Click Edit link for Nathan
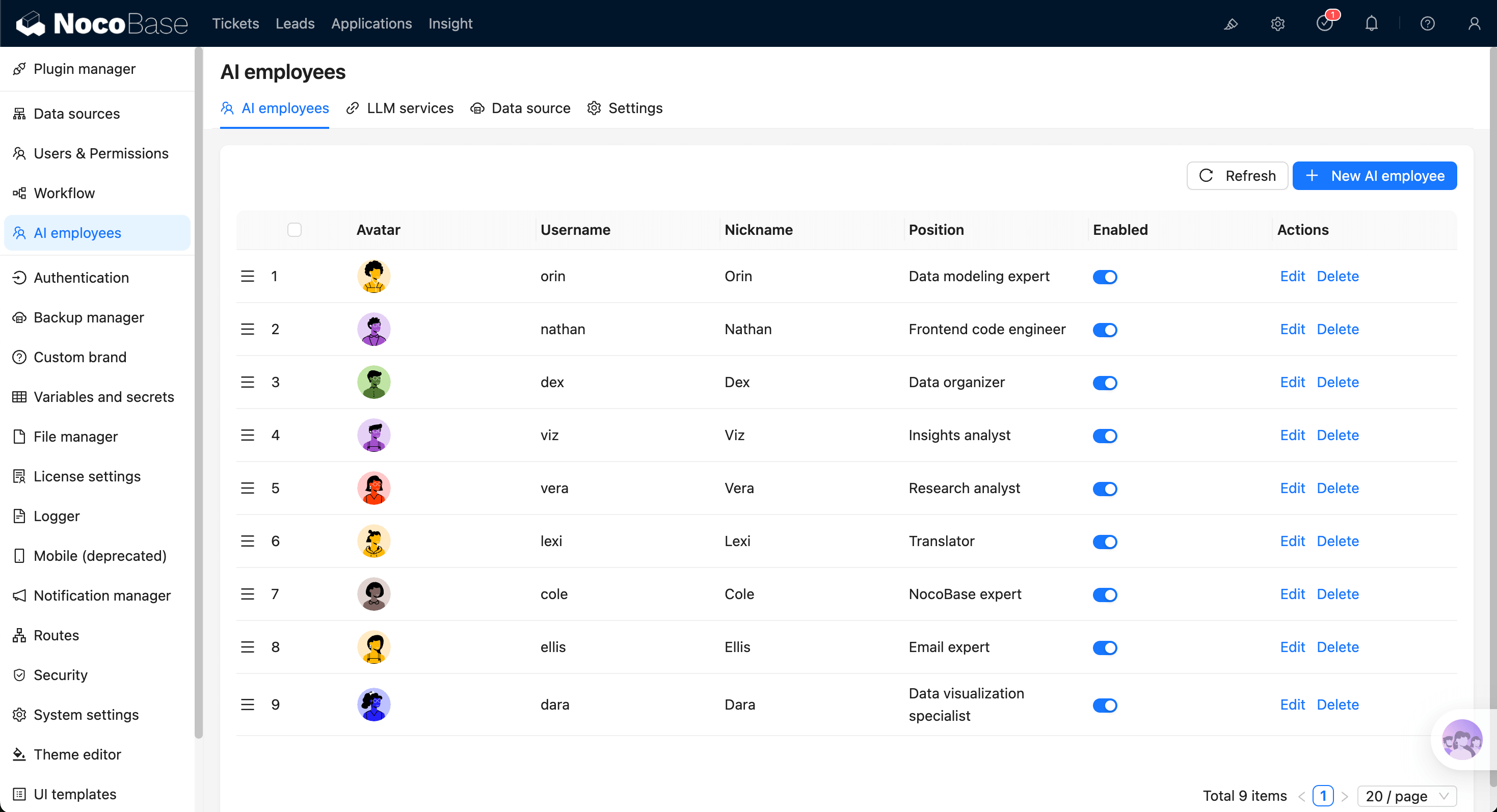The width and height of the screenshot is (1497, 812). pyautogui.click(x=1292, y=329)
